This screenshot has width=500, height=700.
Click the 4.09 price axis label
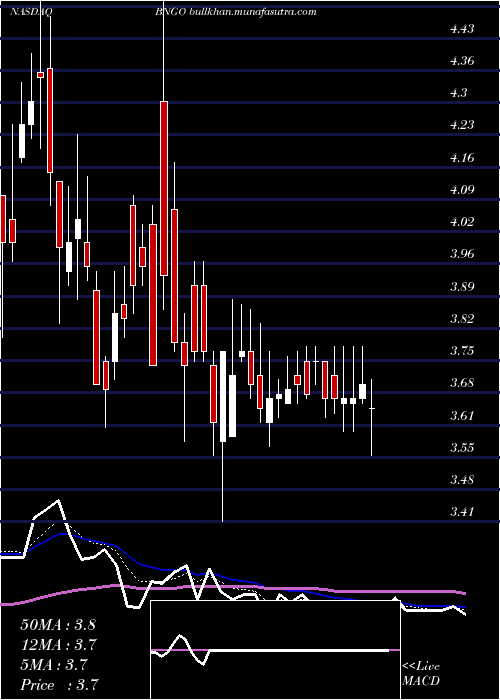tap(462, 190)
